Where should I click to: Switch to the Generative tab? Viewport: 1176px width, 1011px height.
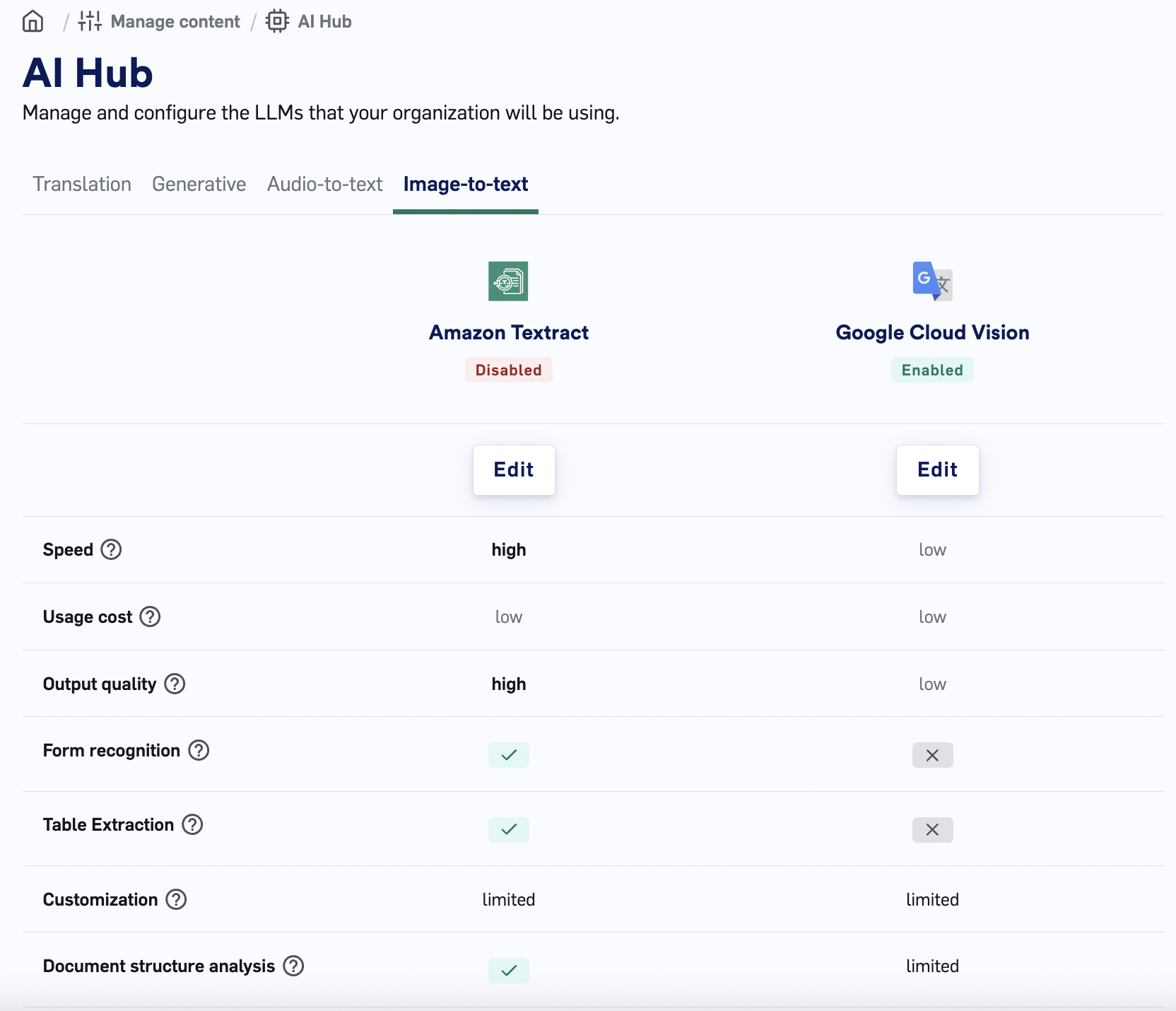tap(199, 185)
